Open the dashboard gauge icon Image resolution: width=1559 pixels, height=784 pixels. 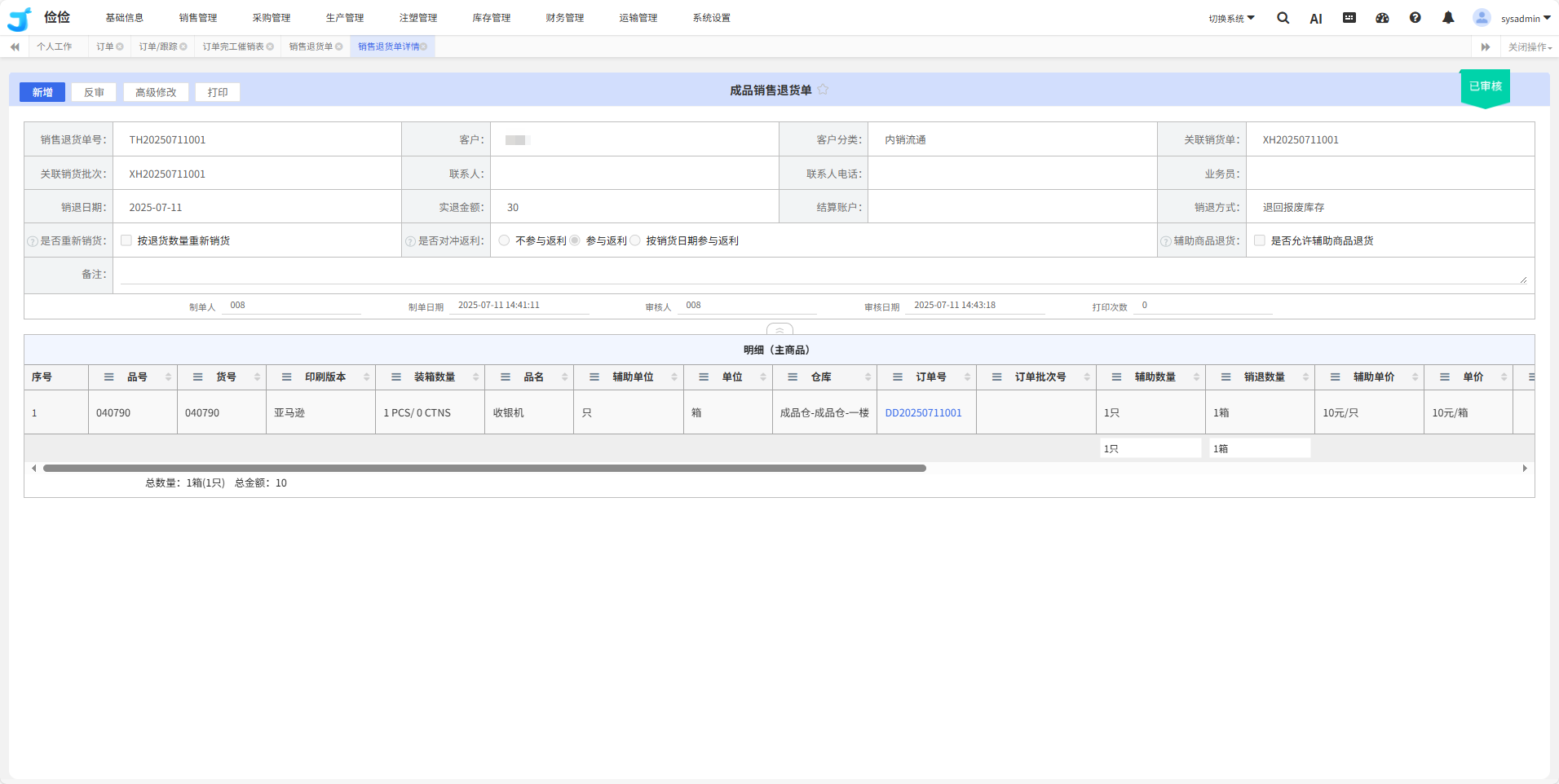(1382, 18)
